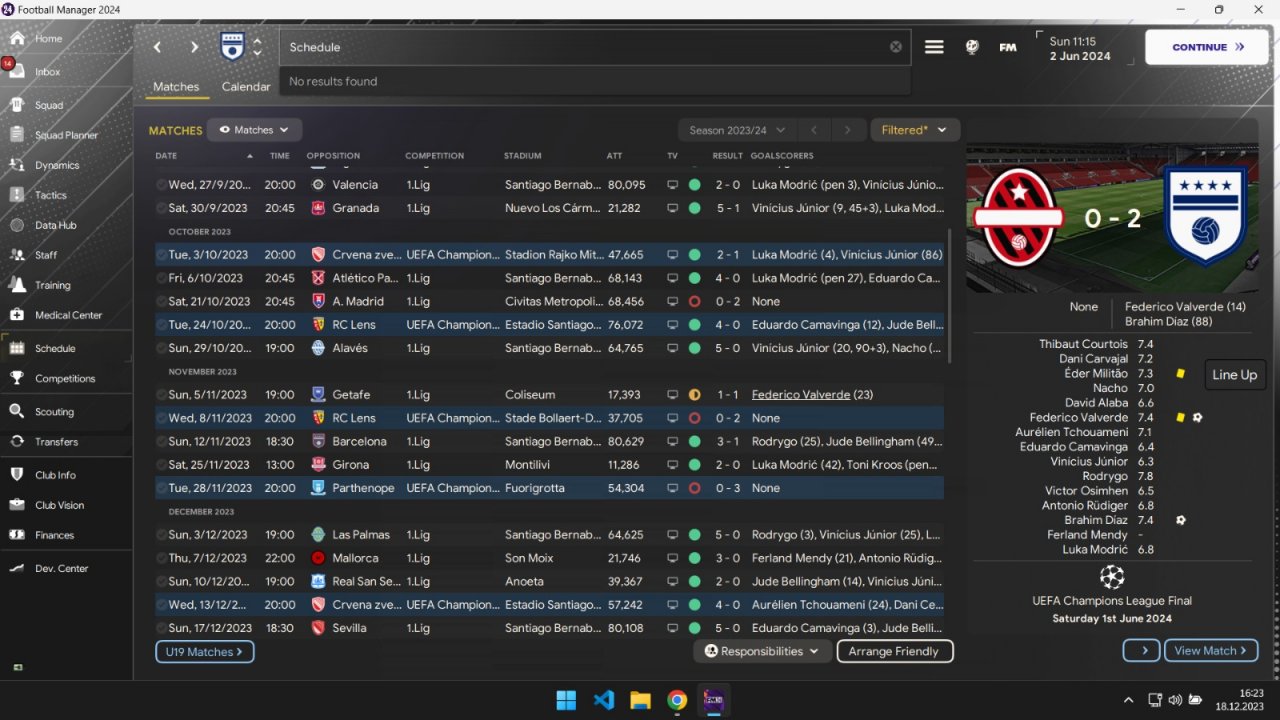Image resolution: width=1280 pixels, height=720 pixels.
Task: Click View Match for the final
Action: pyautogui.click(x=1211, y=651)
